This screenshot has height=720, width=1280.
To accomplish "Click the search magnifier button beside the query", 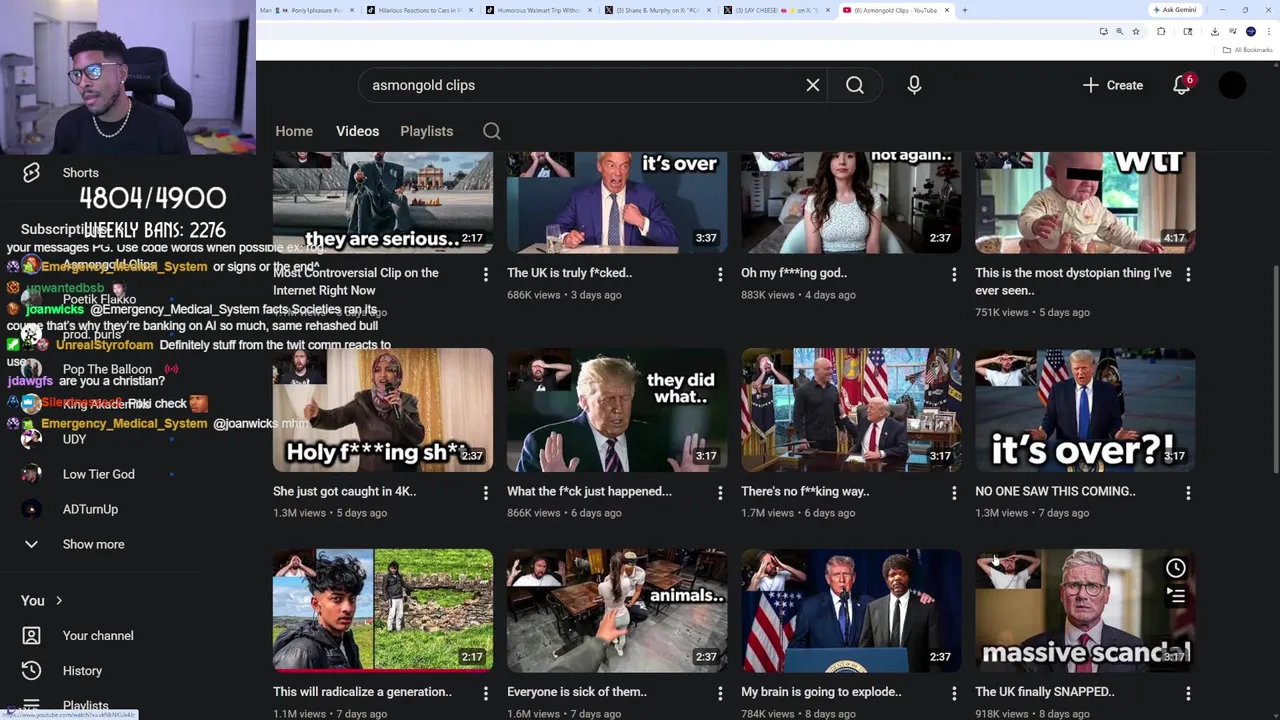I will 855,85.
